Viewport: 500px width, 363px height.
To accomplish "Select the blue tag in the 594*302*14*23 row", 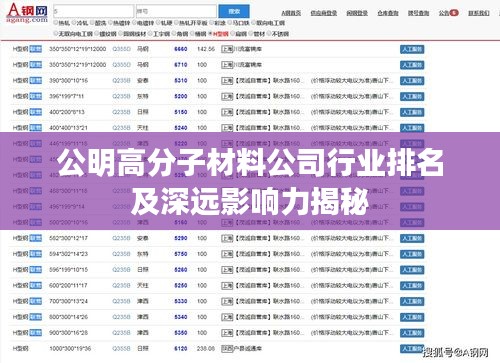I will point(36,254).
